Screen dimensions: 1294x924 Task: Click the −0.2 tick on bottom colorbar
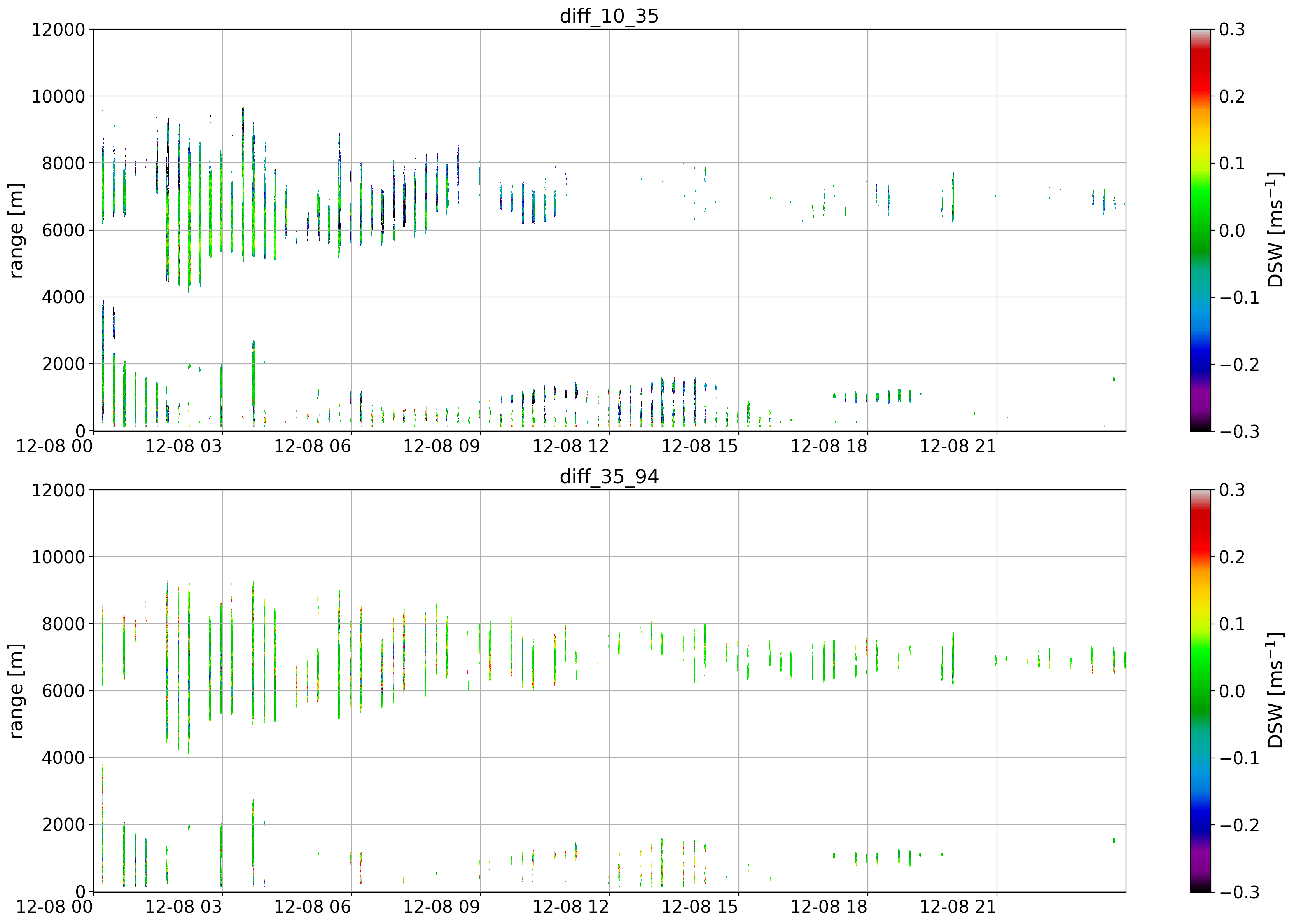click(x=1239, y=826)
